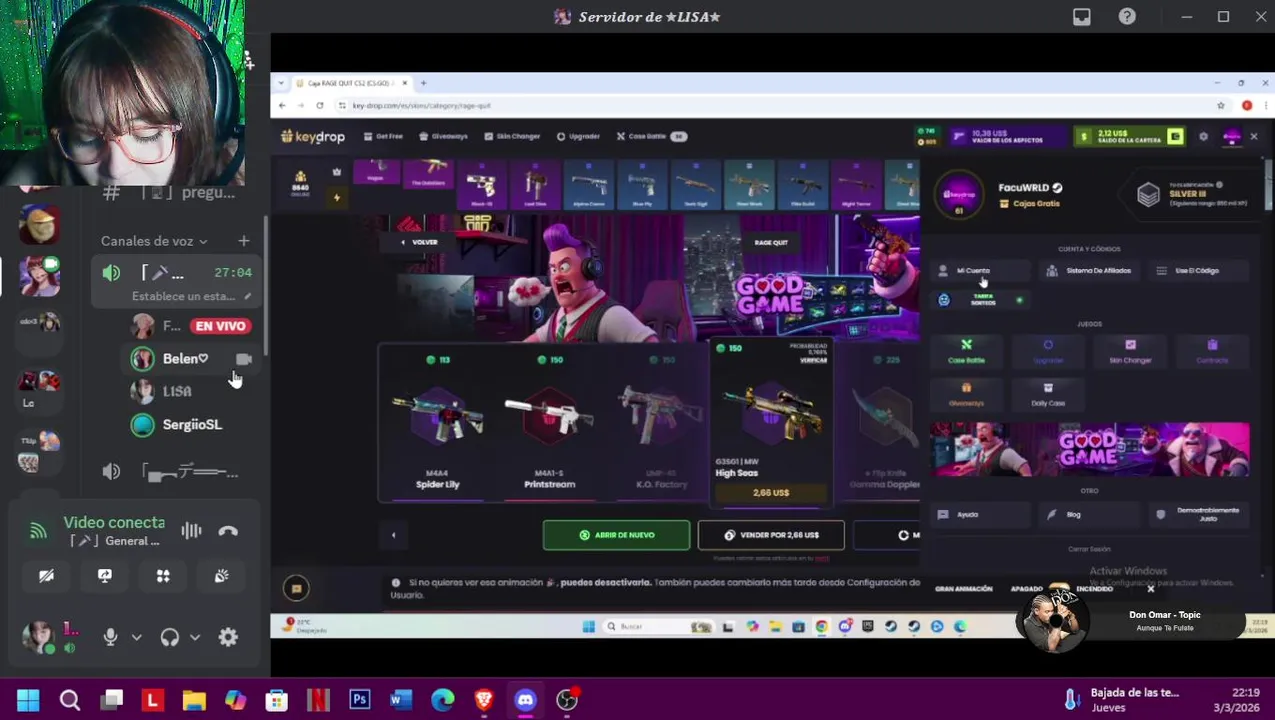This screenshot has height=720, width=1275.
Task: Open Photoshop from the taskbar
Action: click(360, 700)
